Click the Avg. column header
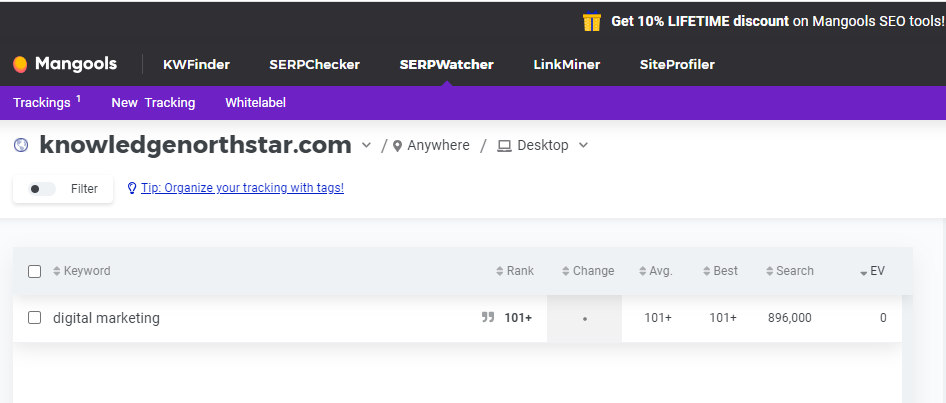Image resolution: width=946 pixels, height=403 pixels. pos(661,271)
